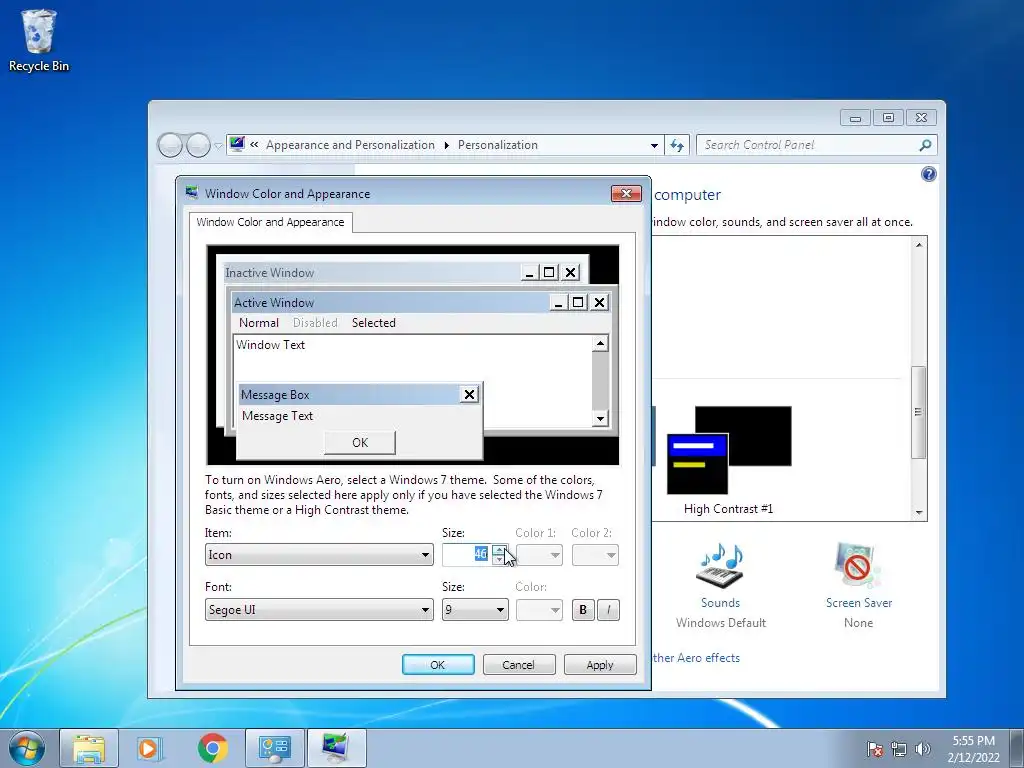Click the item Size input field
The width and height of the screenshot is (1024, 768).
(467, 555)
